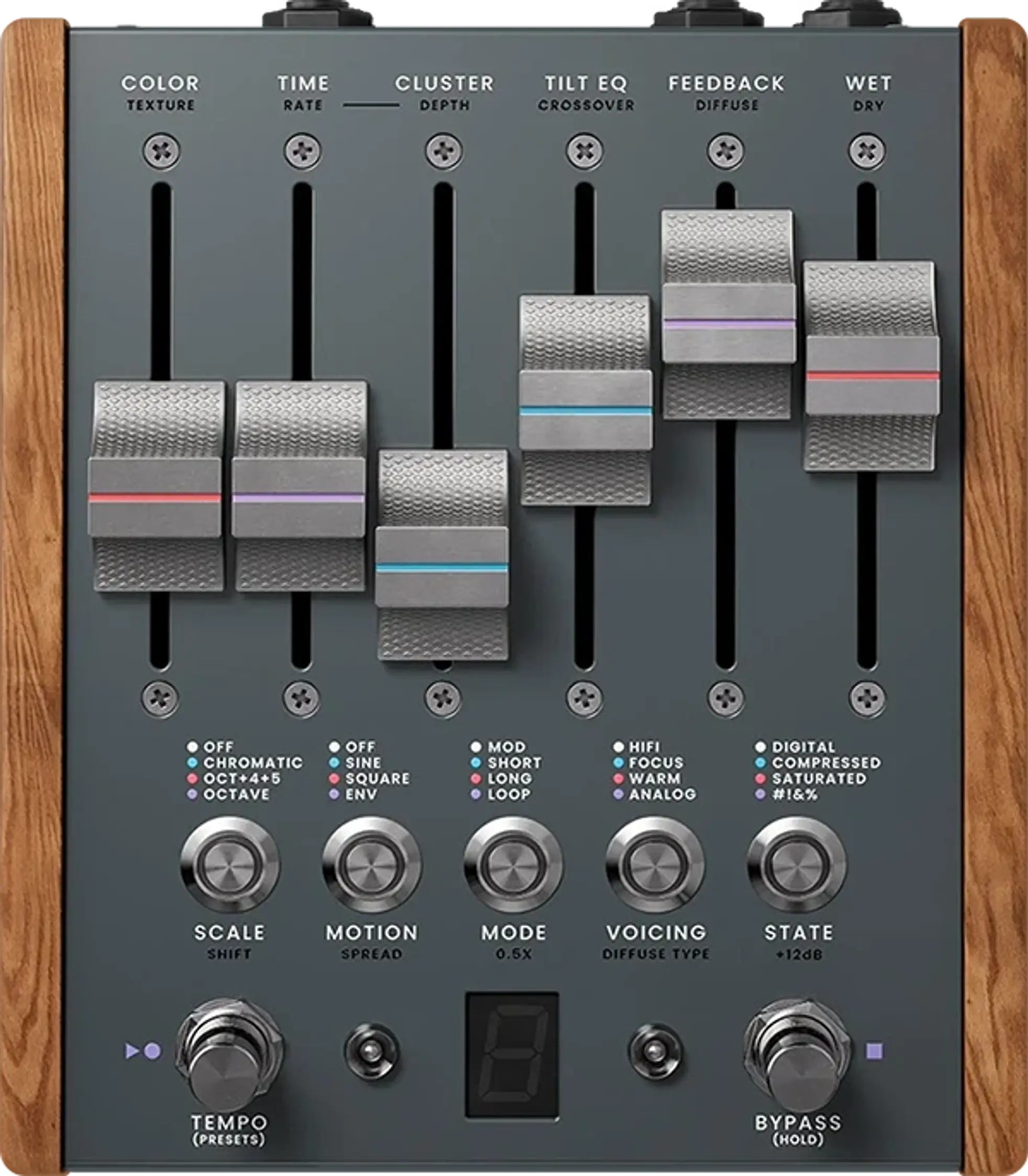Screen dimensions: 1028x1176
Task: Click the red WARM indicator dot
Action: pos(618,779)
